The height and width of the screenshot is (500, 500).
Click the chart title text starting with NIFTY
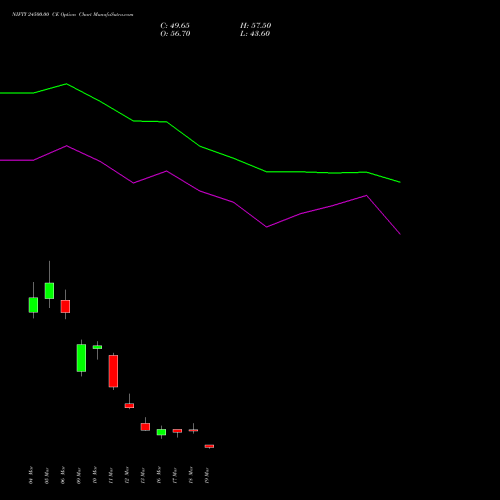pyautogui.click(x=73, y=15)
